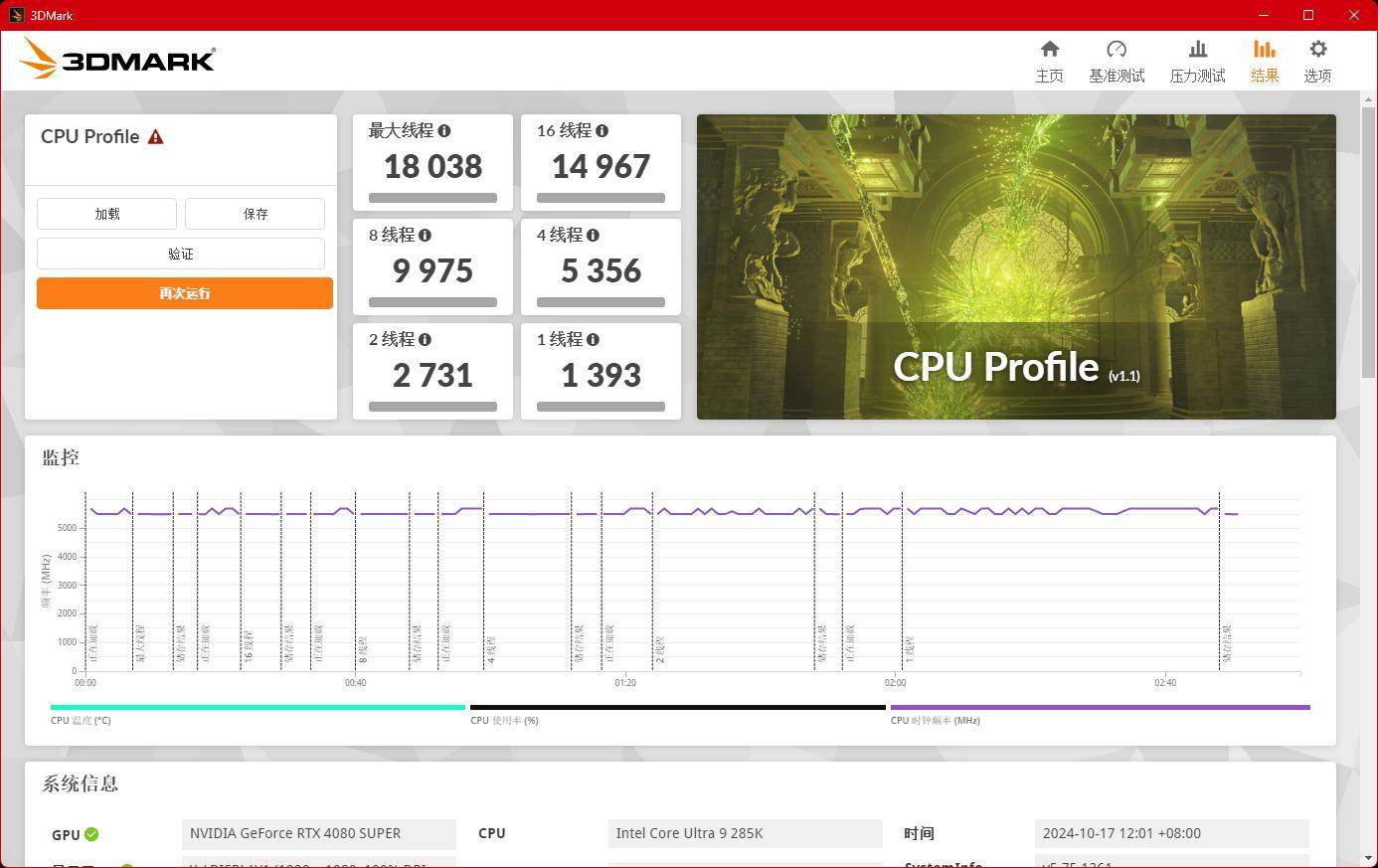1378x868 pixels.
Task: Click the 系统信息 system info heading
Action: tap(80, 783)
